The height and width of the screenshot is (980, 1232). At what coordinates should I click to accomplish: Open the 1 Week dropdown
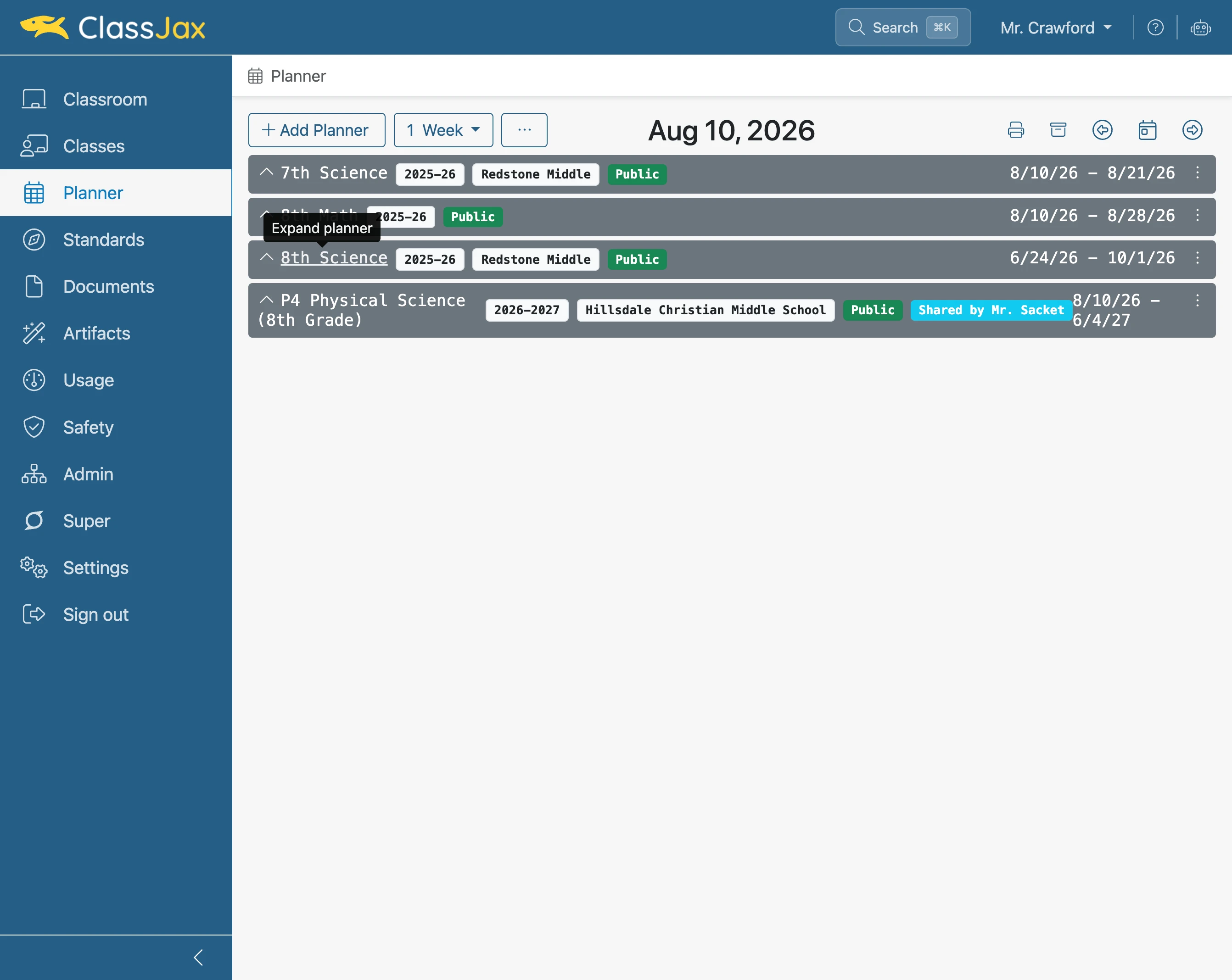(x=443, y=130)
